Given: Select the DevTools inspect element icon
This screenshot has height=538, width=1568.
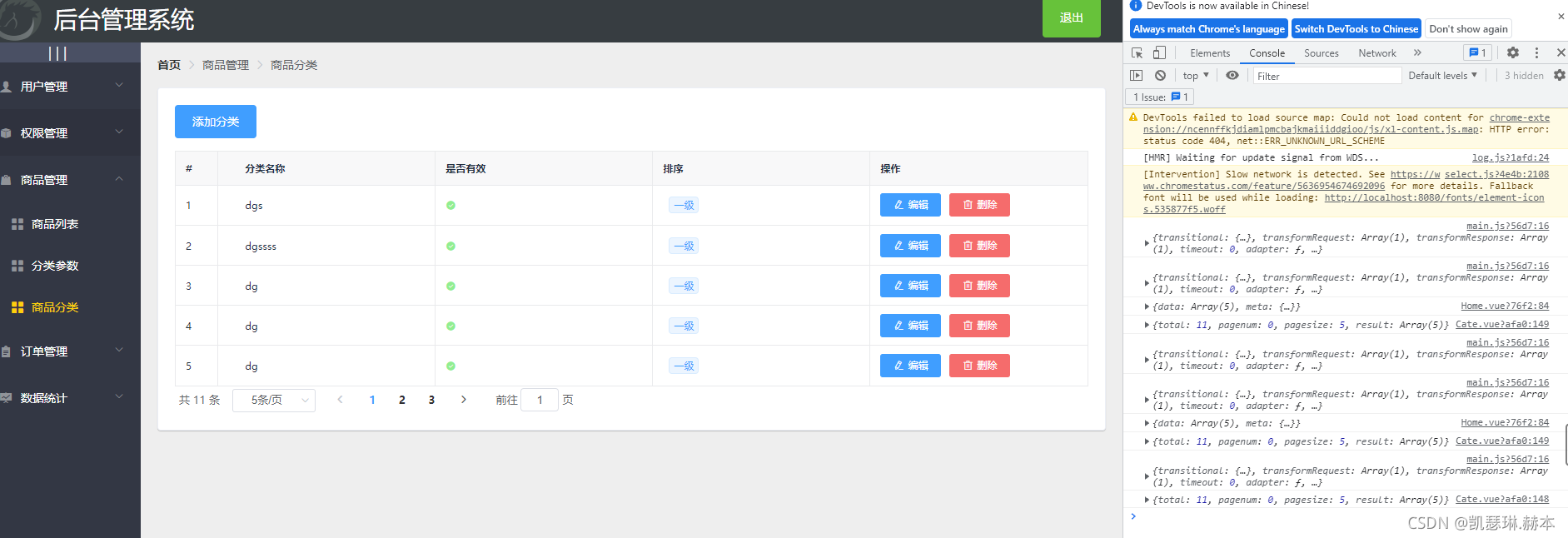Looking at the screenshot, I should [1137, 52].
